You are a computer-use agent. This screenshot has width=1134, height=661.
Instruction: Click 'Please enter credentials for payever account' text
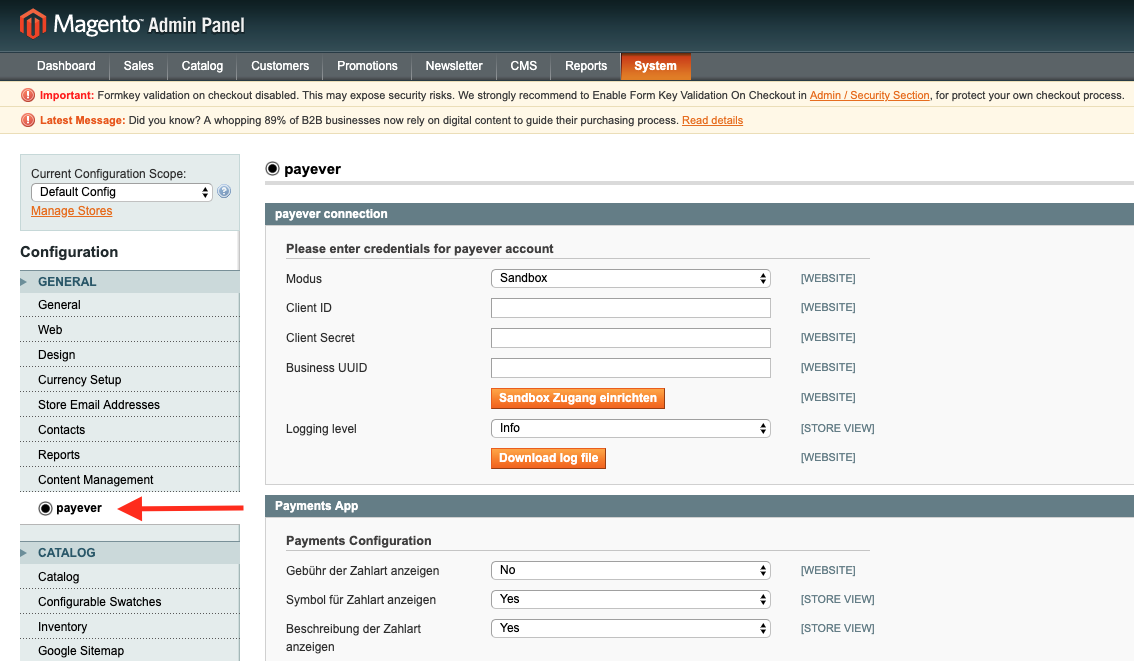coord(419,249)
